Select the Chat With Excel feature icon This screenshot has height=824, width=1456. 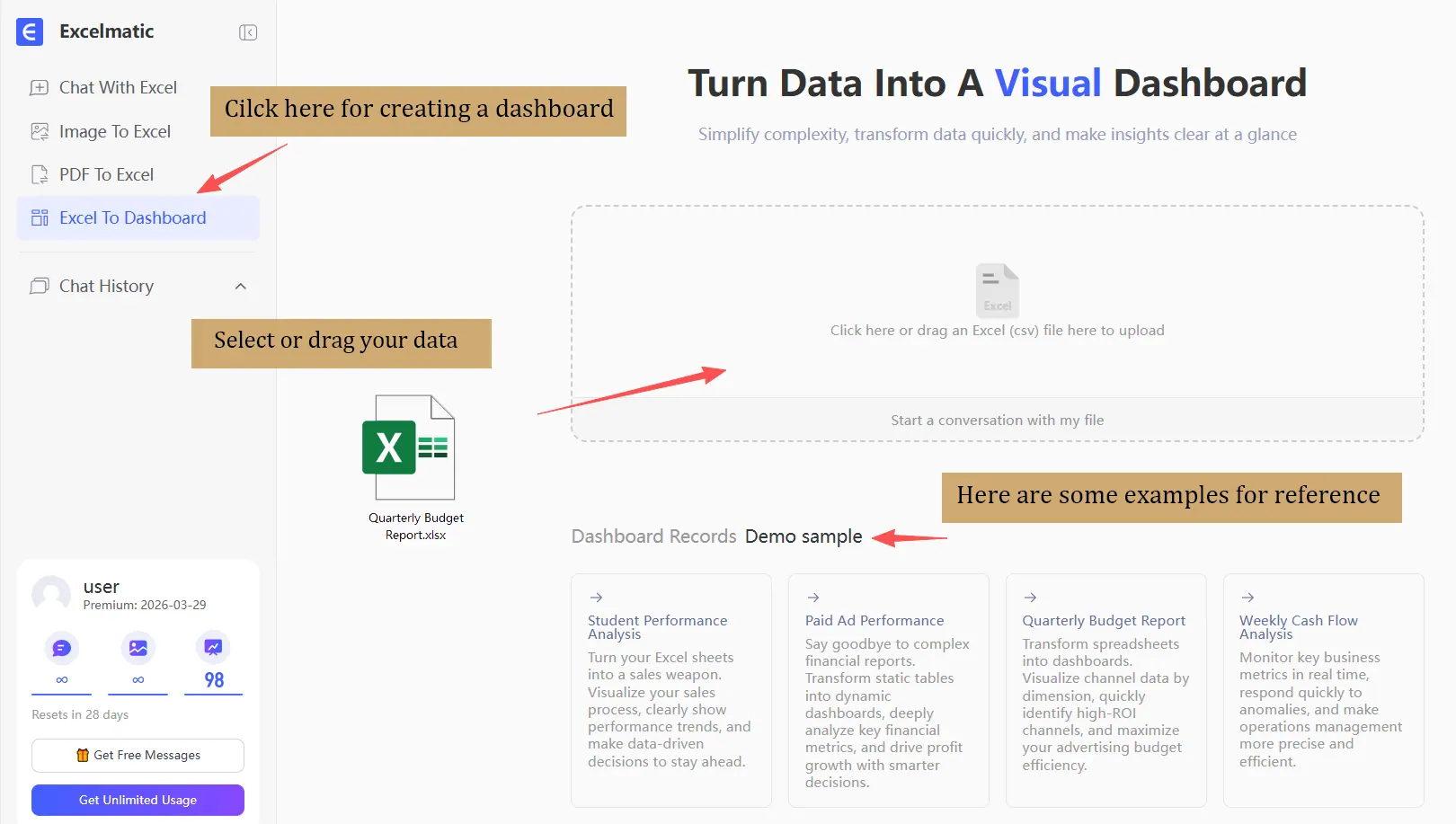tap(40, 87)
